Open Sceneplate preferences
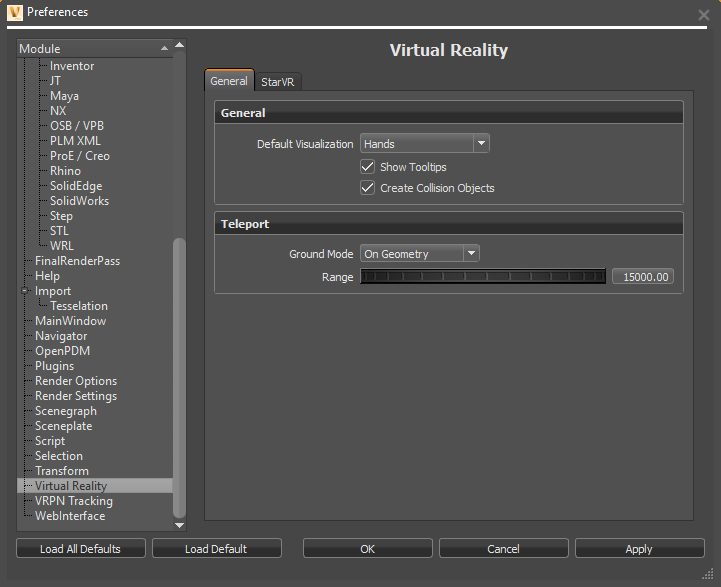 tap(63, 426)
